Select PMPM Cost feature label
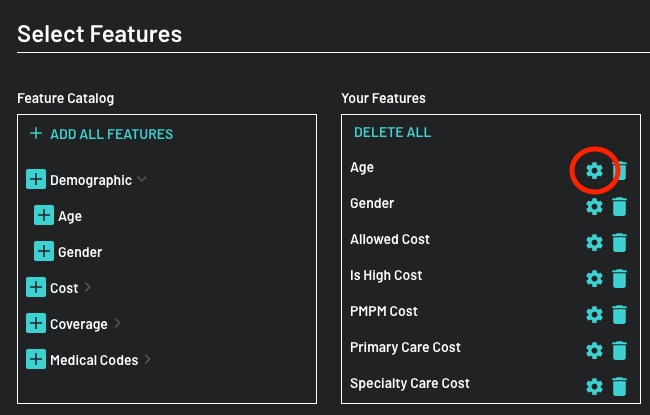The width and height of the screenshot is (650, 415). coord(384,311)
